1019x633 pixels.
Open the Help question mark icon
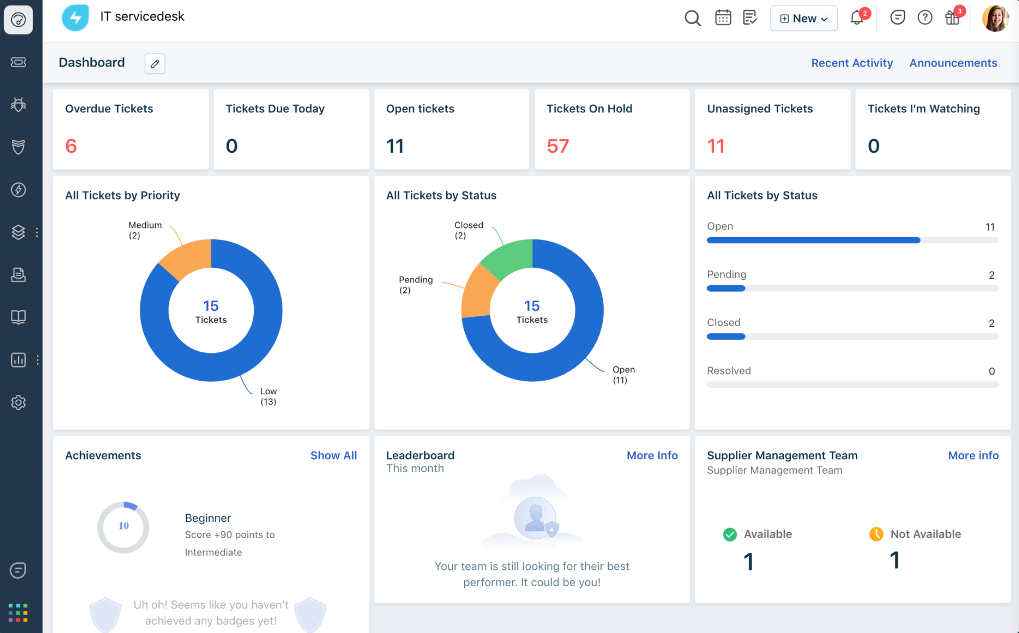click(924, 17)
